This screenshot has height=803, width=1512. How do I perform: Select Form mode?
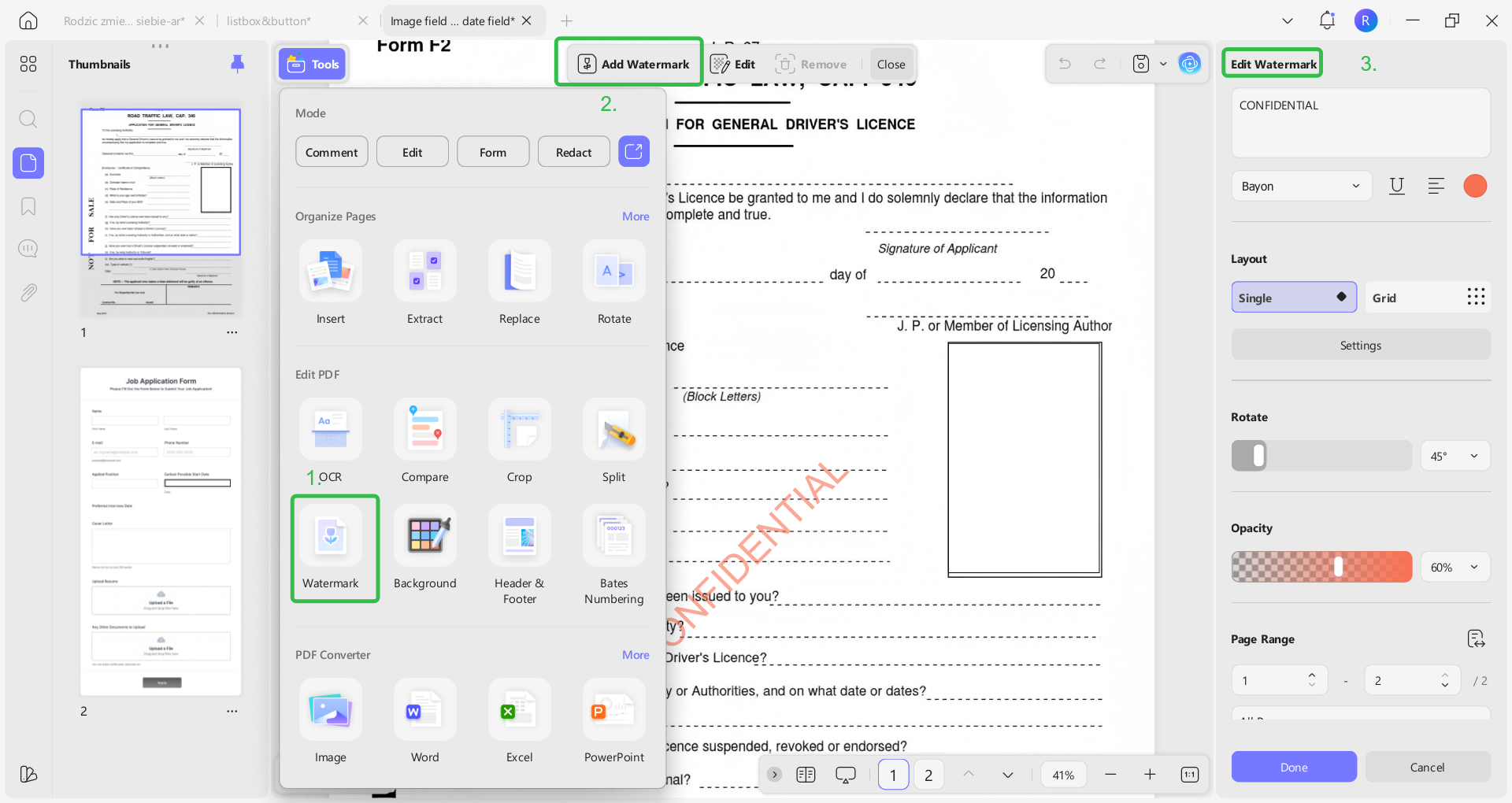(493, 152)
